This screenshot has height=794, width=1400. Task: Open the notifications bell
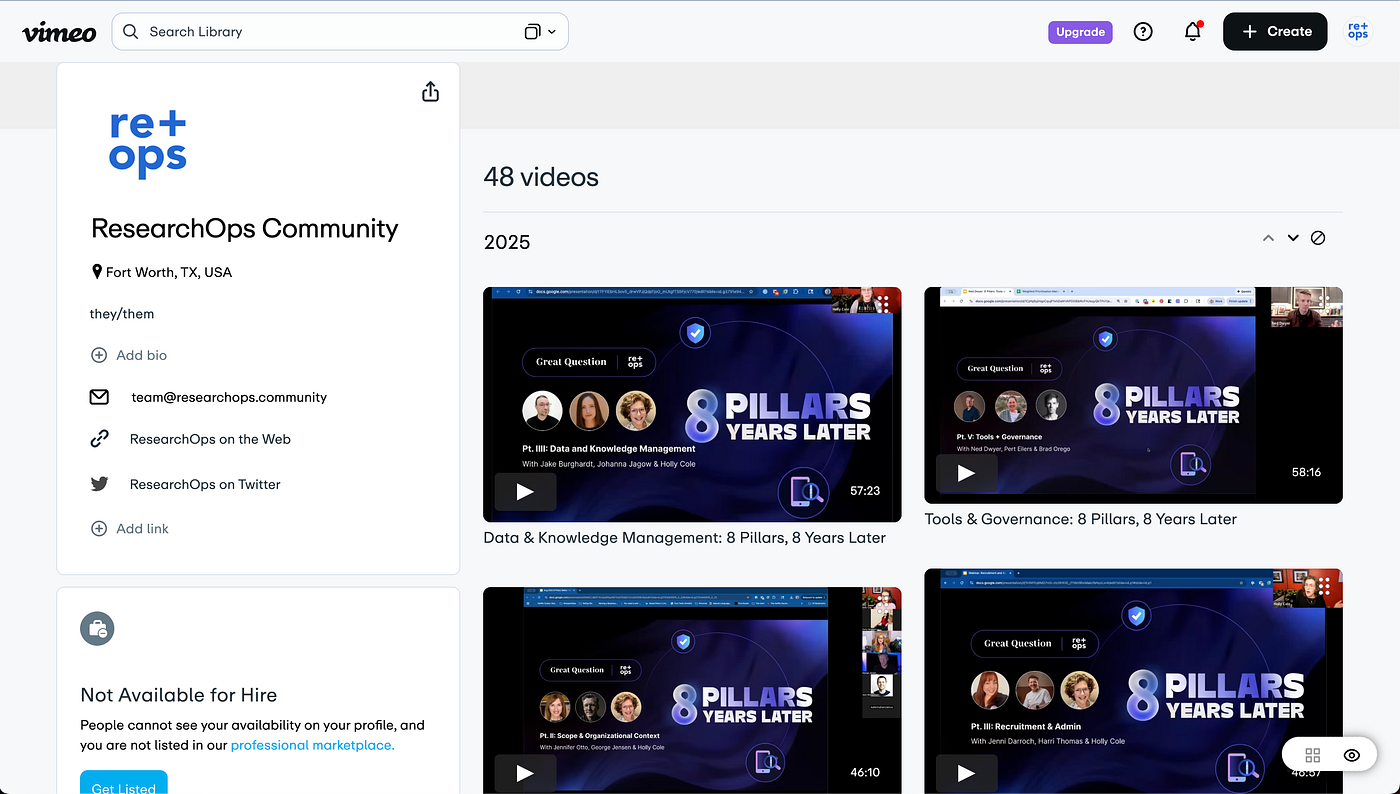pos(1192,32)
